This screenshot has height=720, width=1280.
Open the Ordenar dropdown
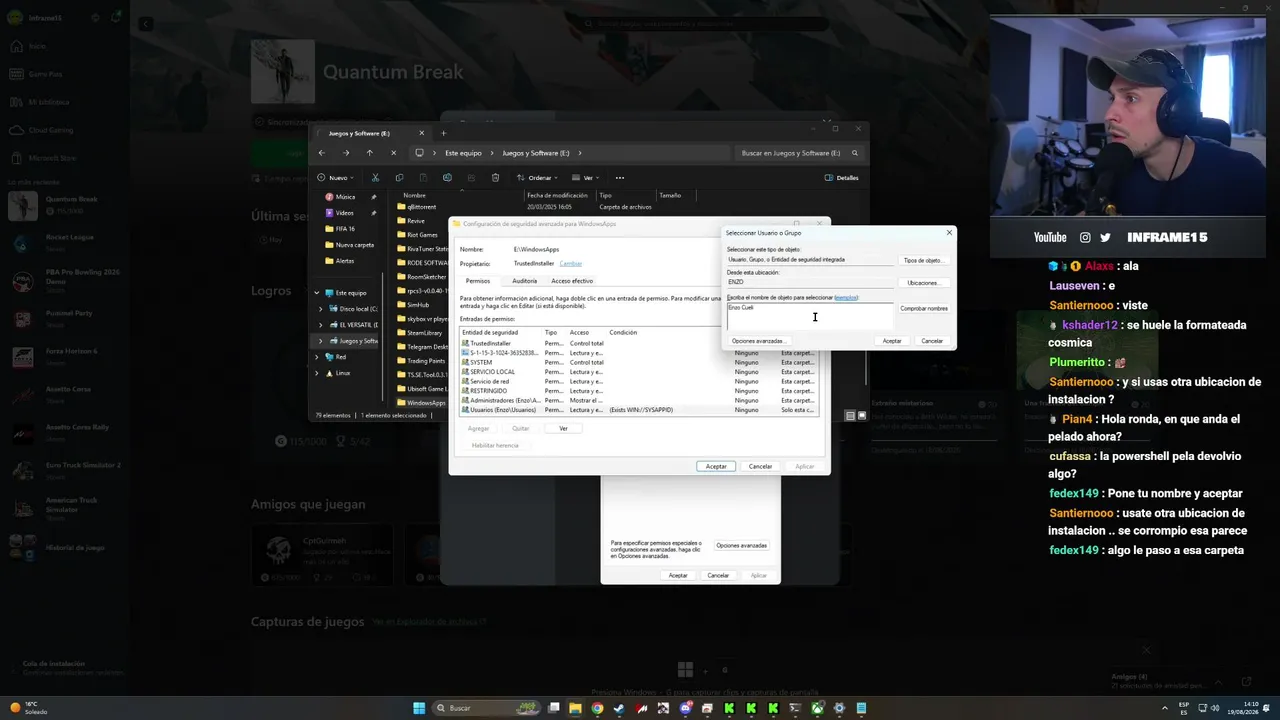point(537,178)
